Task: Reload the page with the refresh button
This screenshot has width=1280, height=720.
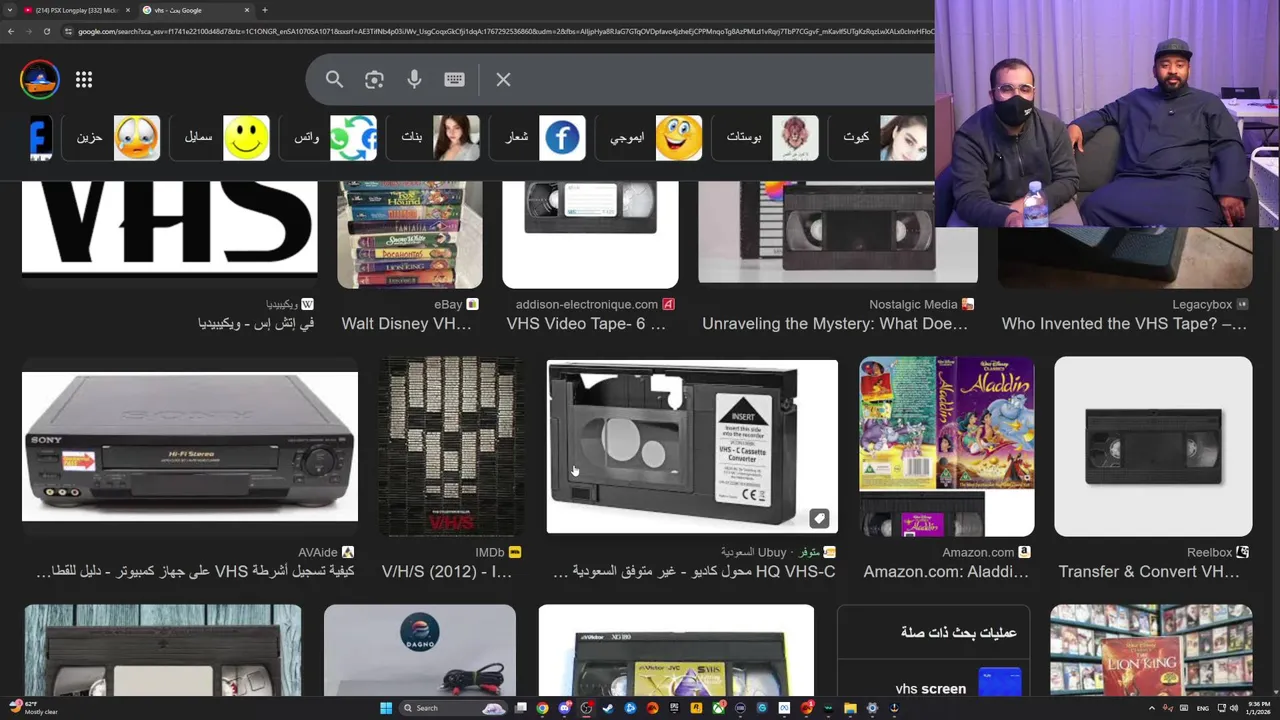Action: pos(46,31)
